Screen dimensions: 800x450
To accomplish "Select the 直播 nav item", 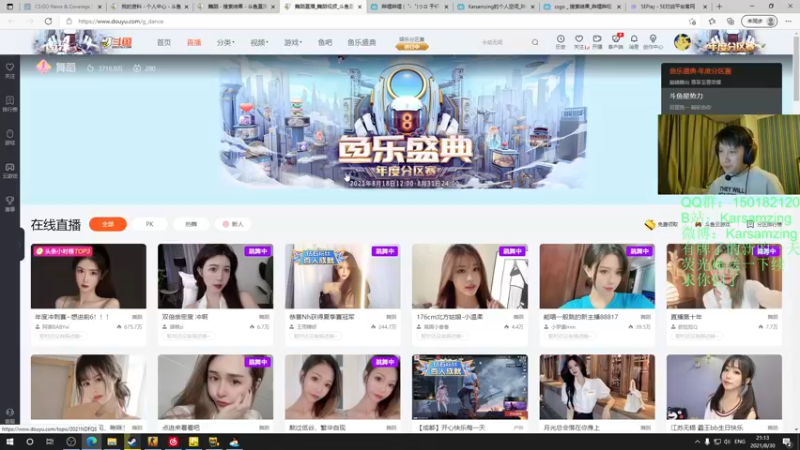I will (x=194, y=42).
